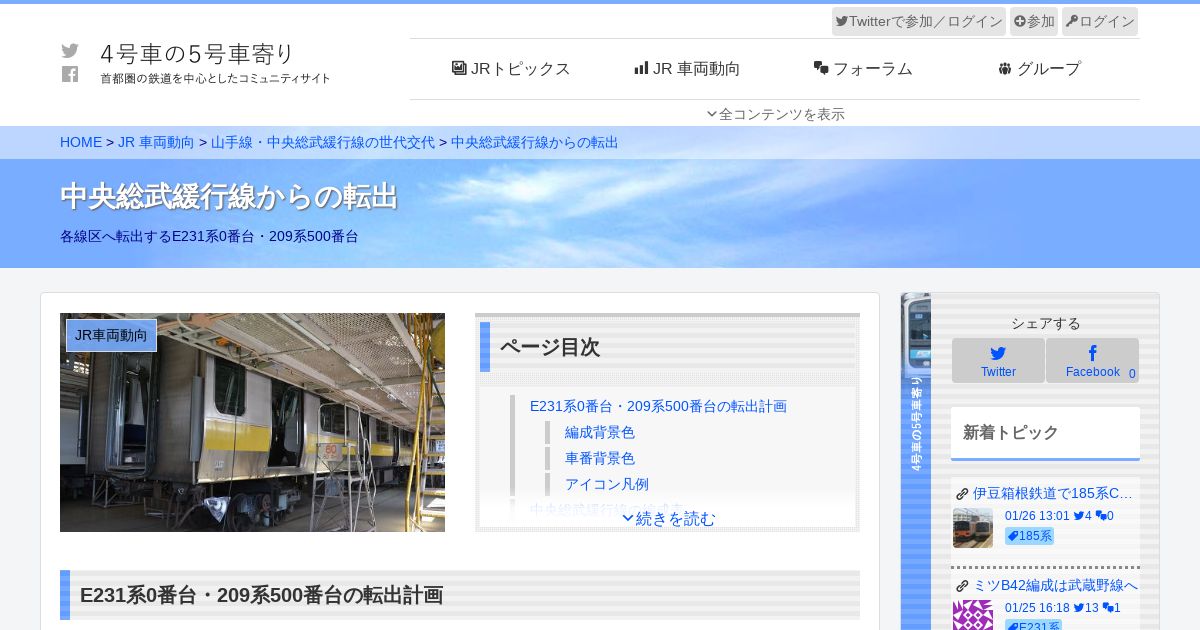Open '山手線・中央総武緩行線の世代交代' breadcrumb

323,142
